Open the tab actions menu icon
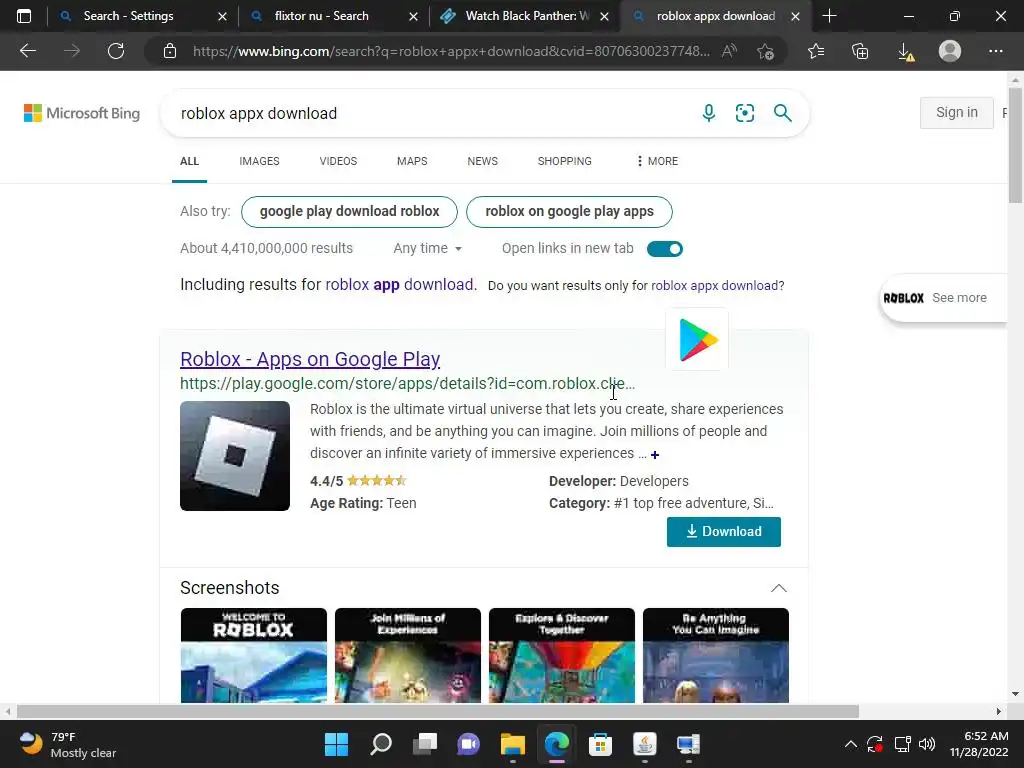This screenshot has height=768, width=1024. coord(24,16)
